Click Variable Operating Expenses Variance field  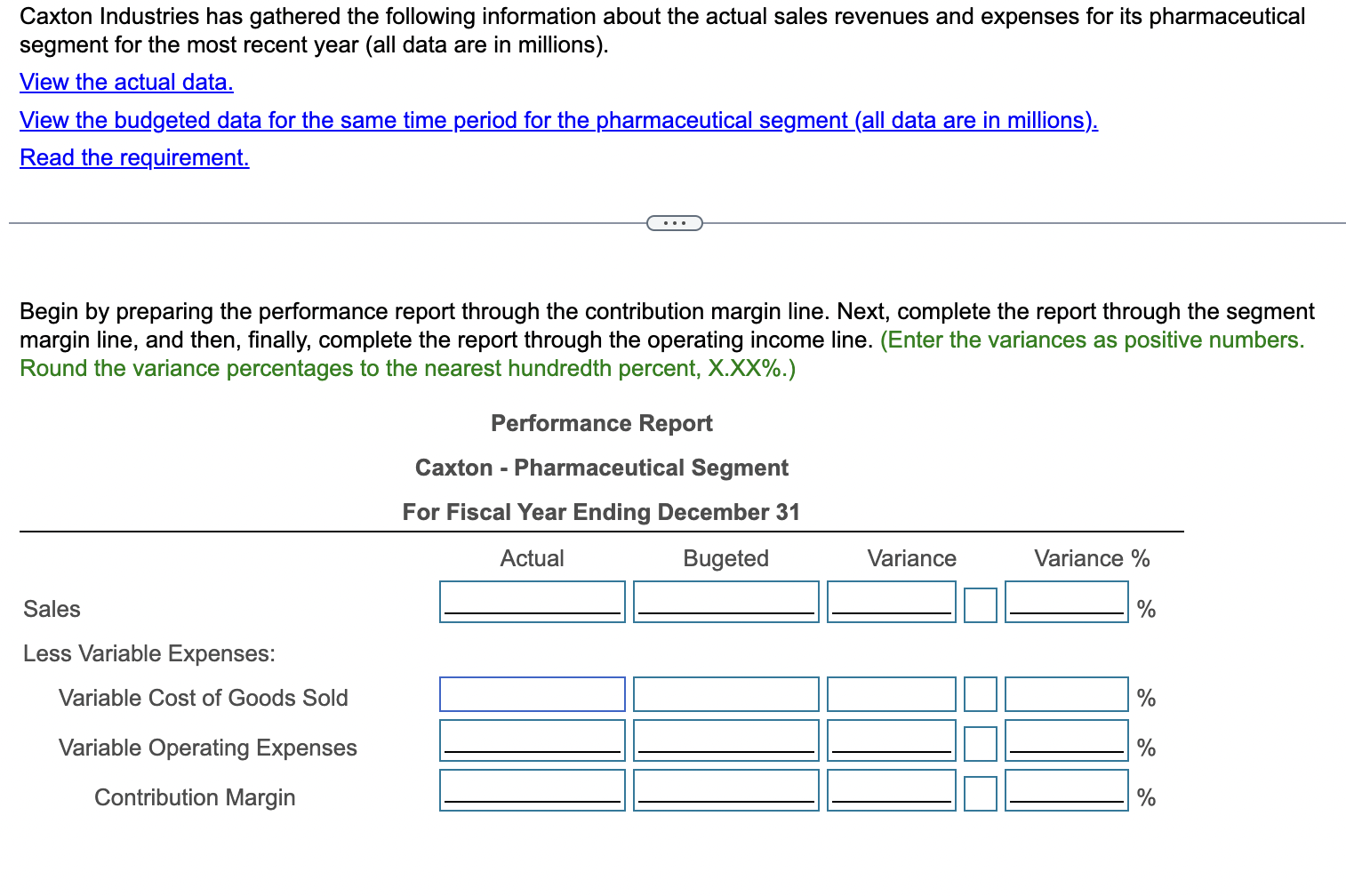click(892, 740)
